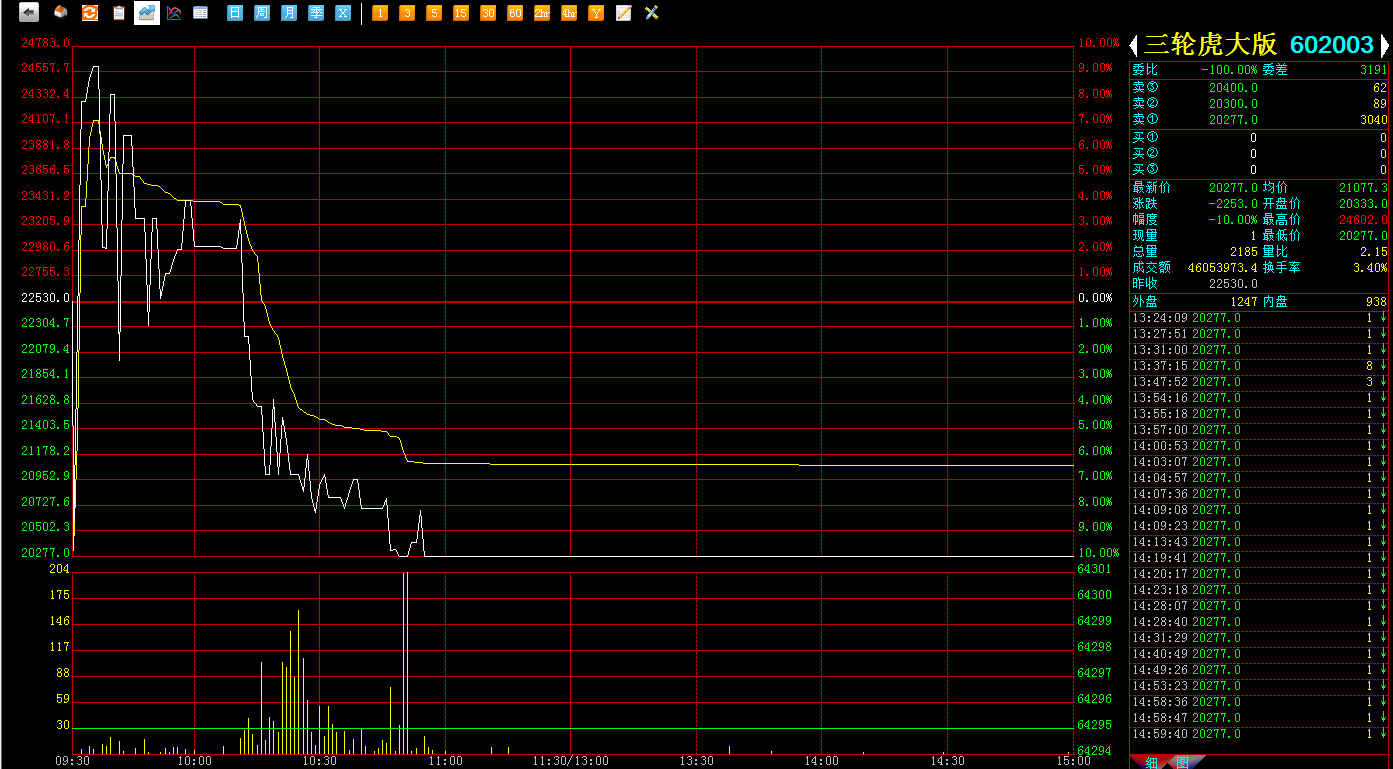Screen dimensions: 1393x769
Task: Click the 卖① row label
Action: pos(1145,120)
